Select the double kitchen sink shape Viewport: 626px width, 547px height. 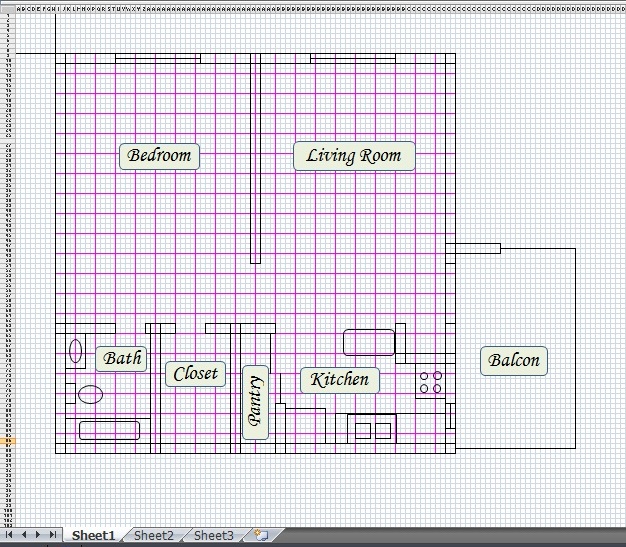coord(372,430)
